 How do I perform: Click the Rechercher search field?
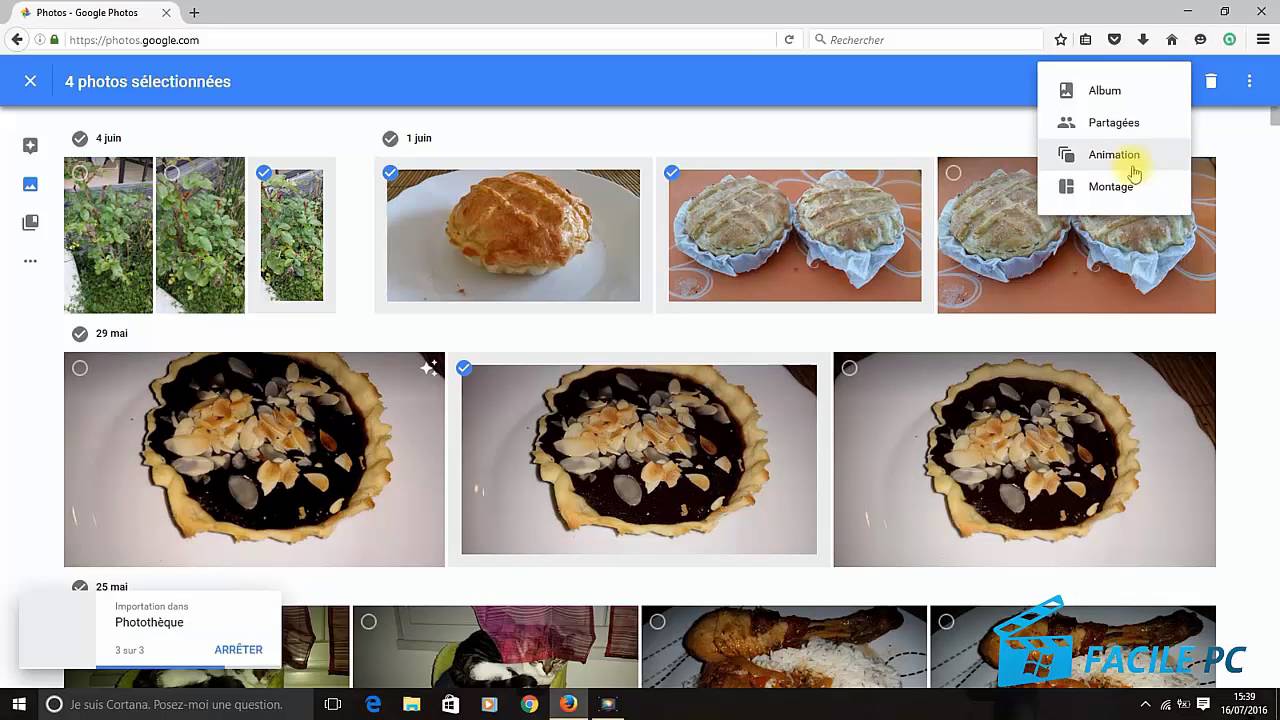point(925,40)
